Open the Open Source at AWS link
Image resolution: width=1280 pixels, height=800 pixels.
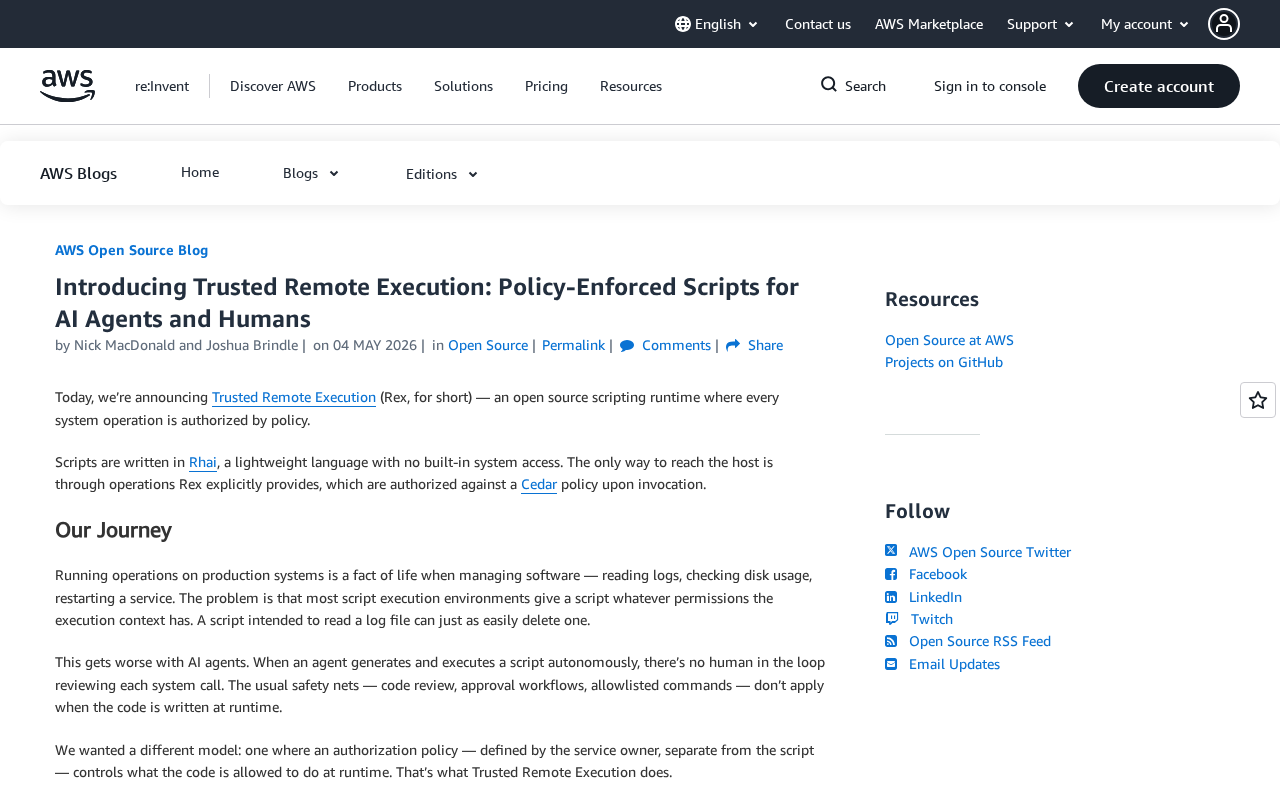[949, 340]
